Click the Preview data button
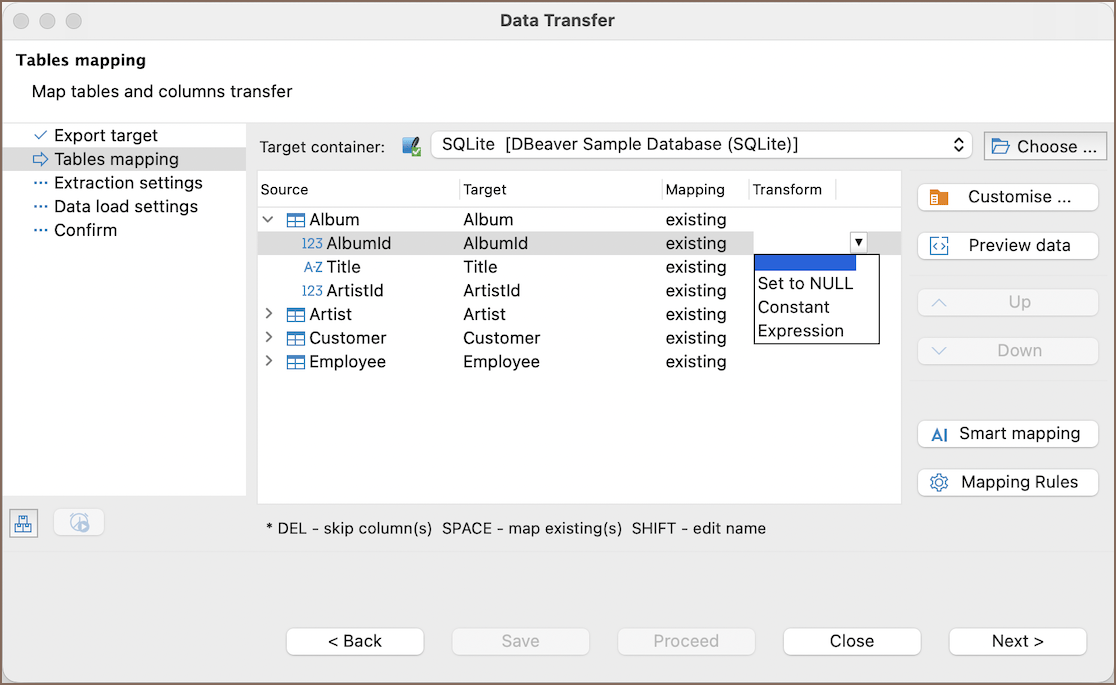1116x685 pixels. [x=1007, y=246]
